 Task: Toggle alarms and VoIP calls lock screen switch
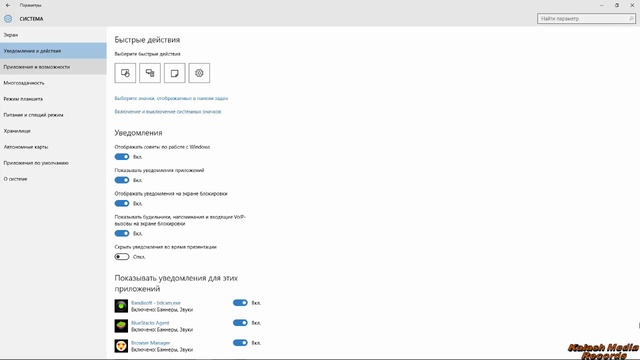pyautogui.click(x=122, y=233)
